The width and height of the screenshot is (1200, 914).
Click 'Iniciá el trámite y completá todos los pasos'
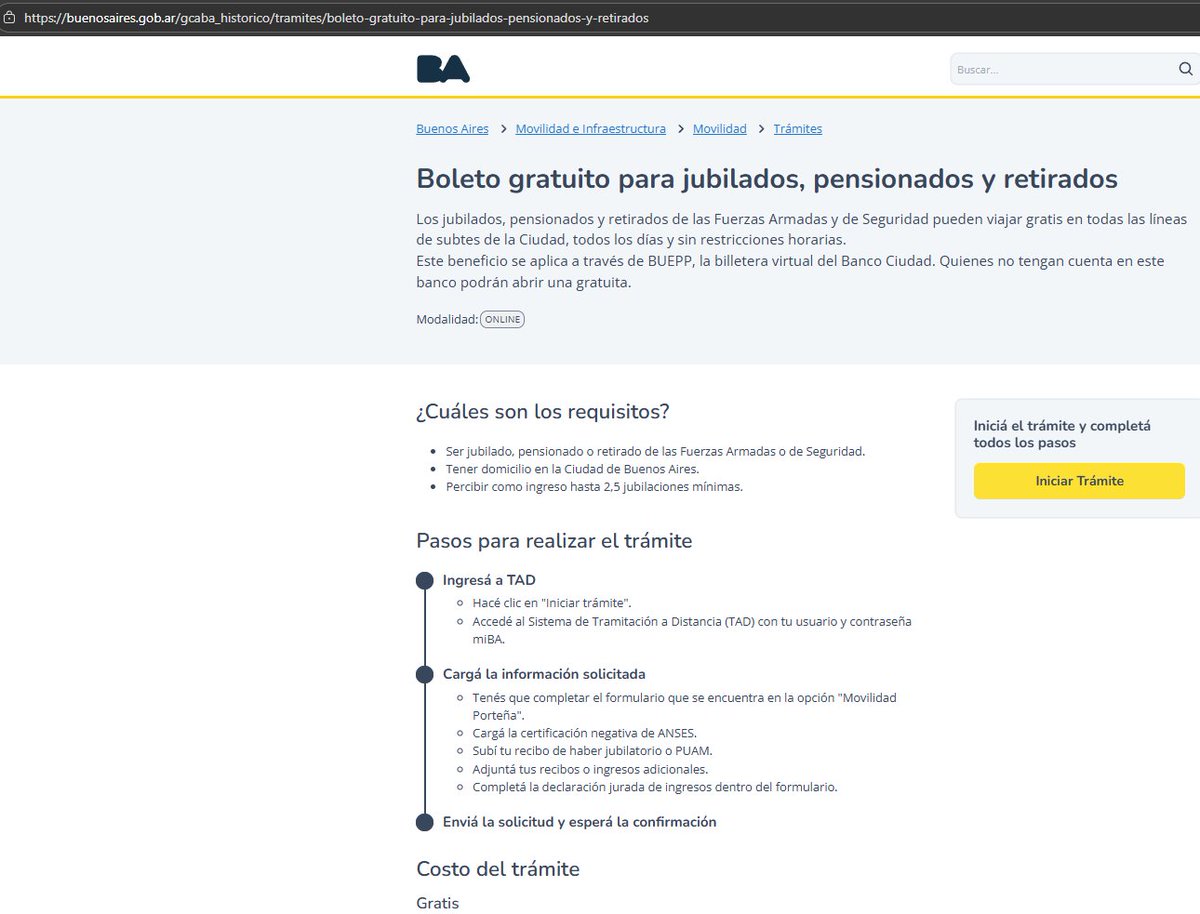[x=1062, y=434]
